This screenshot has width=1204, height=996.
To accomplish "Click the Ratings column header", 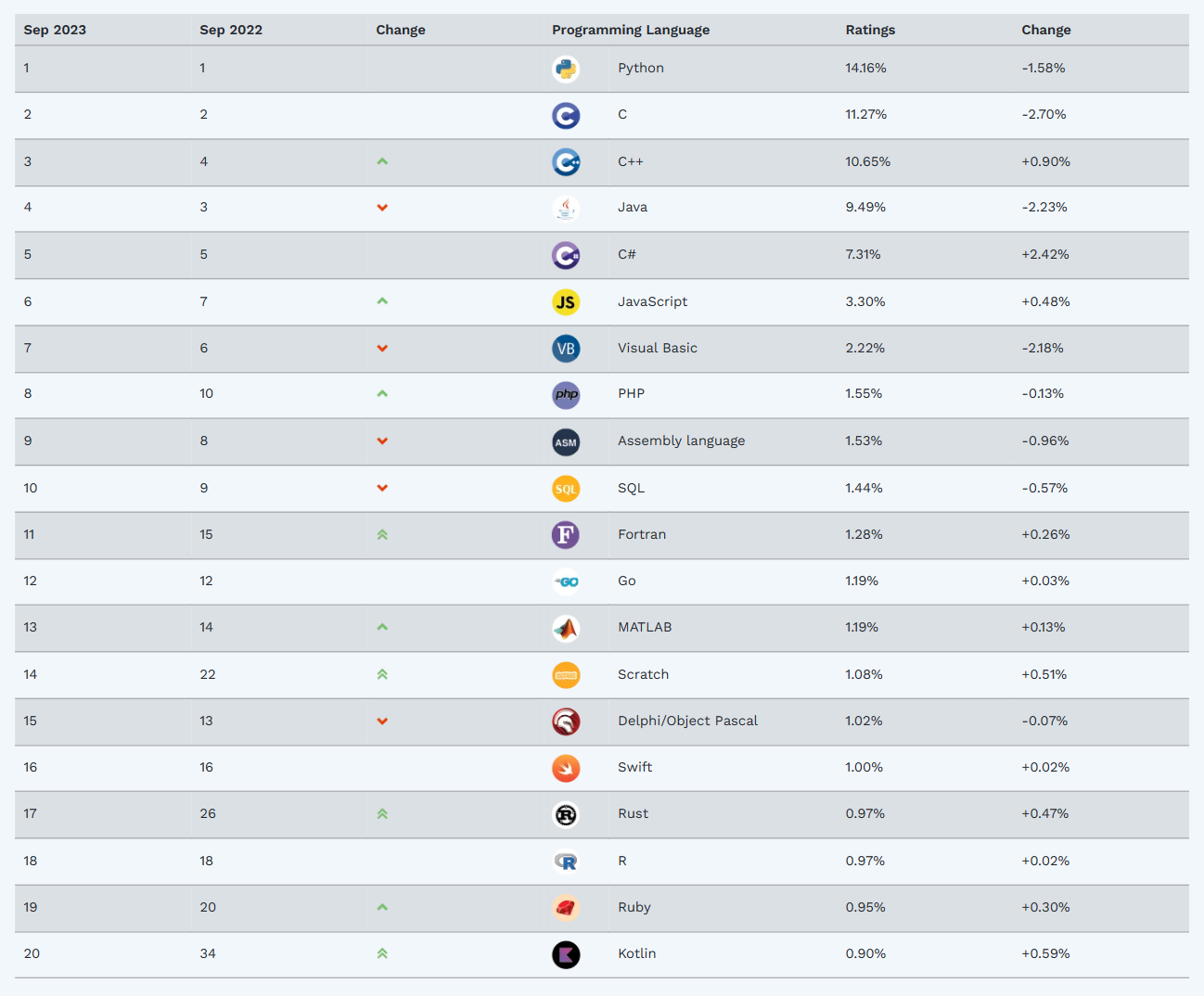I will click(870, 30).
